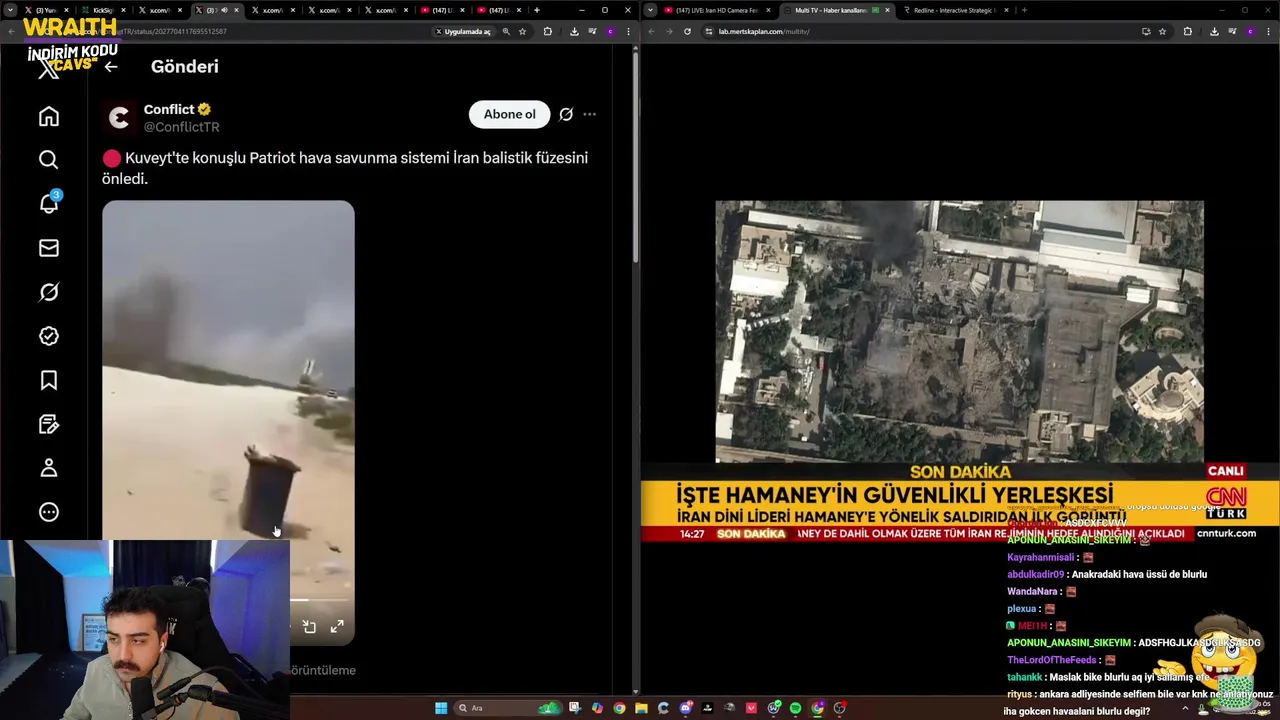Viewport: 1280px width, 720px height.
Task: Bookmark page star in left browser
Action: tap(522, 31)
